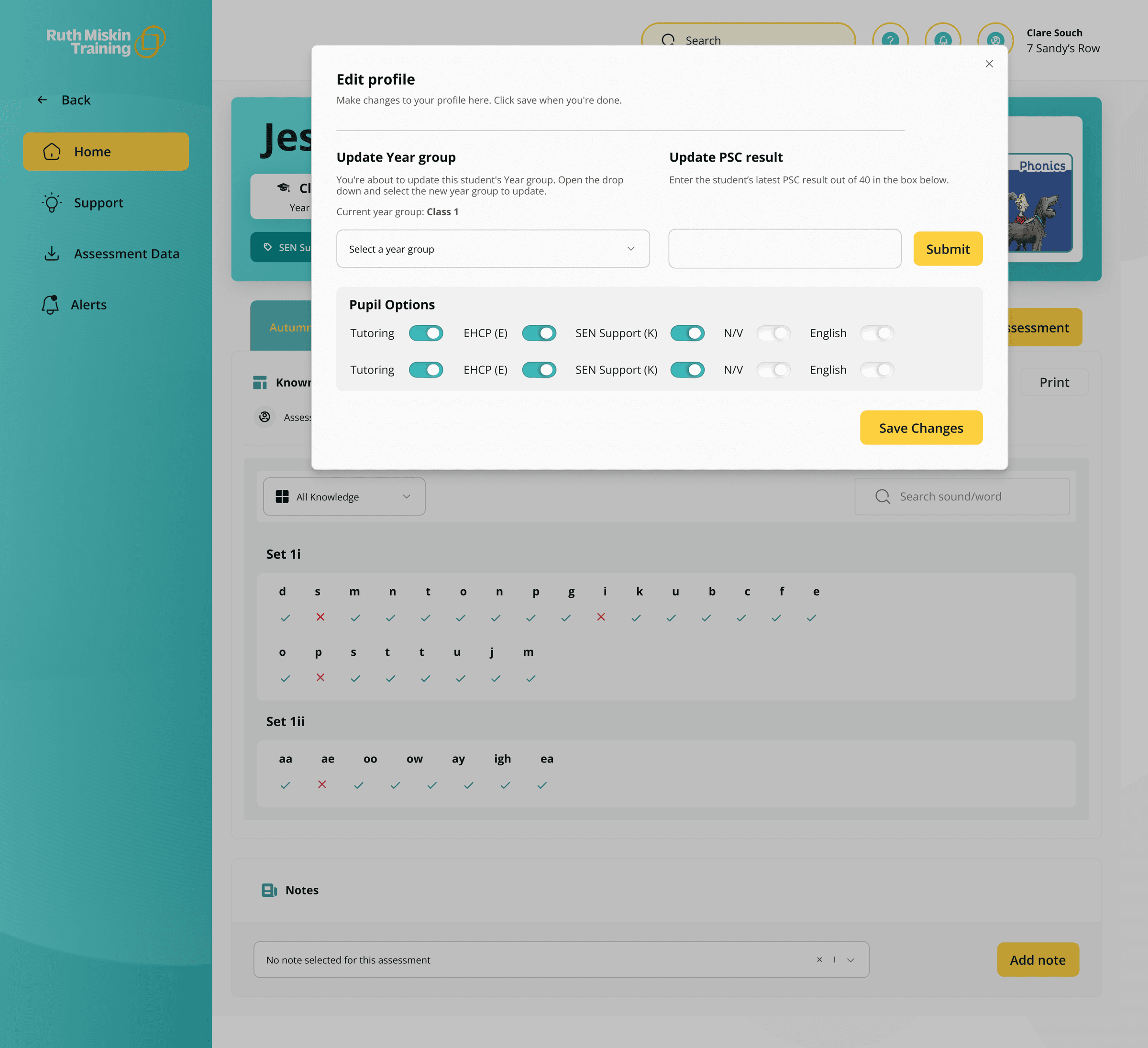The height and width of the screenshot is (1048, 1148).
Task: Click the Search sound/word field
Action: coord(962,496)
